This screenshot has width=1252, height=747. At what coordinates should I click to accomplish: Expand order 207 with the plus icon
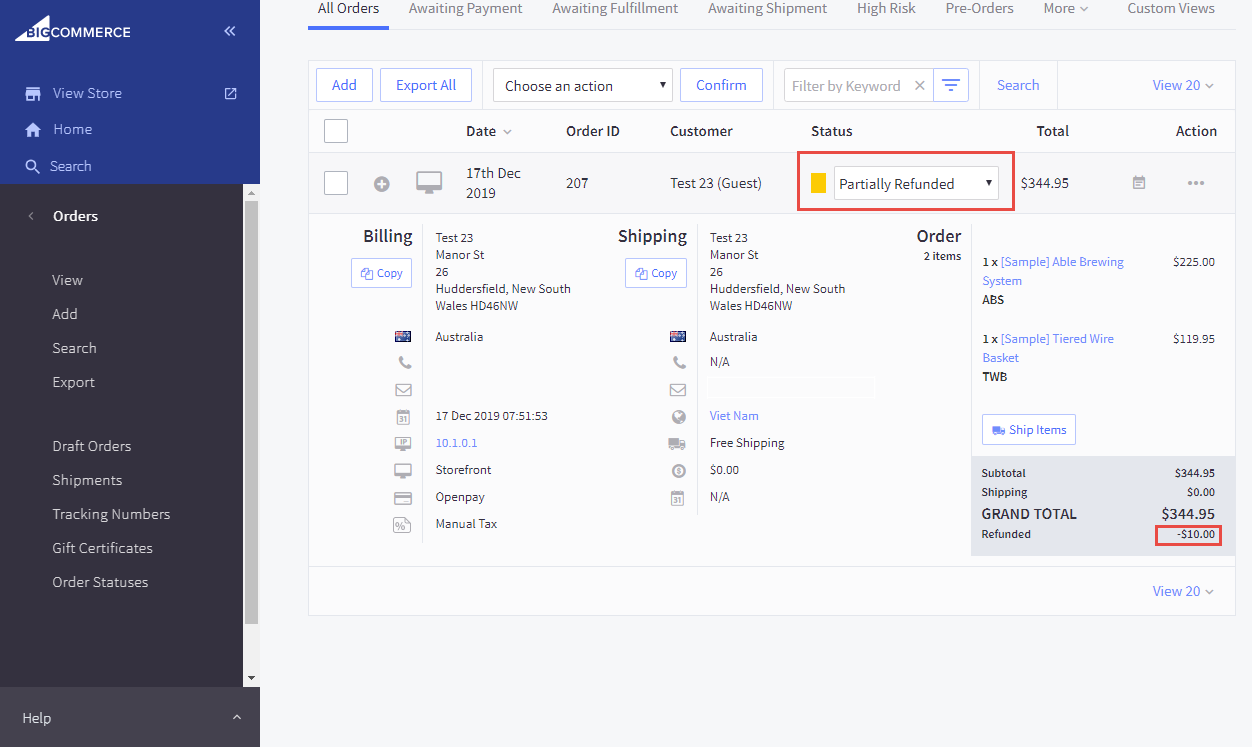[x=381, y=184]
